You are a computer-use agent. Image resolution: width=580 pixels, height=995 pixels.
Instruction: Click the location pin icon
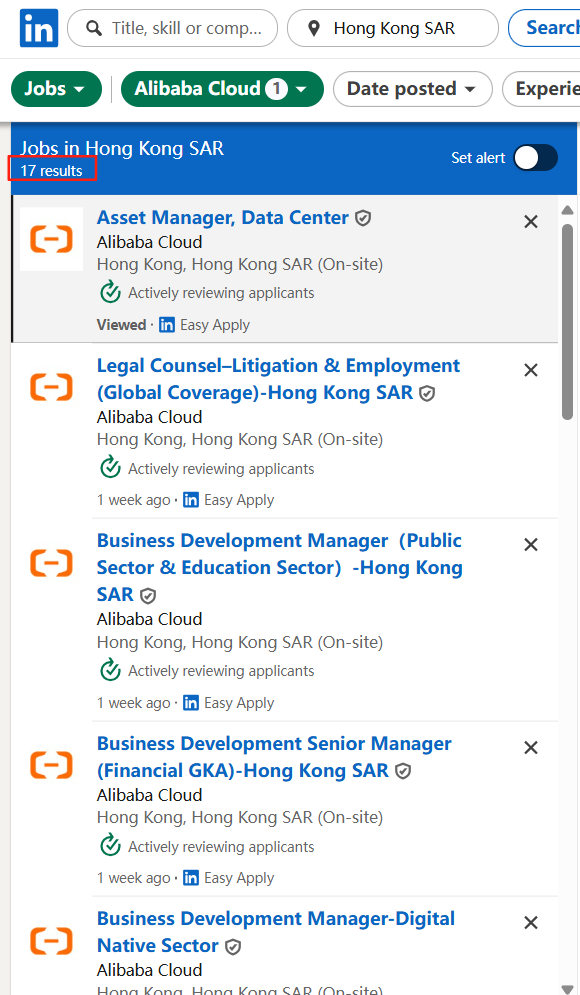click(313, 28)
